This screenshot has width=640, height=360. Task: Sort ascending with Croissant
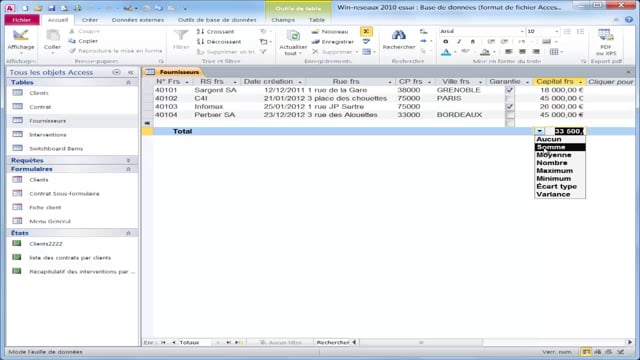(216, 31)
